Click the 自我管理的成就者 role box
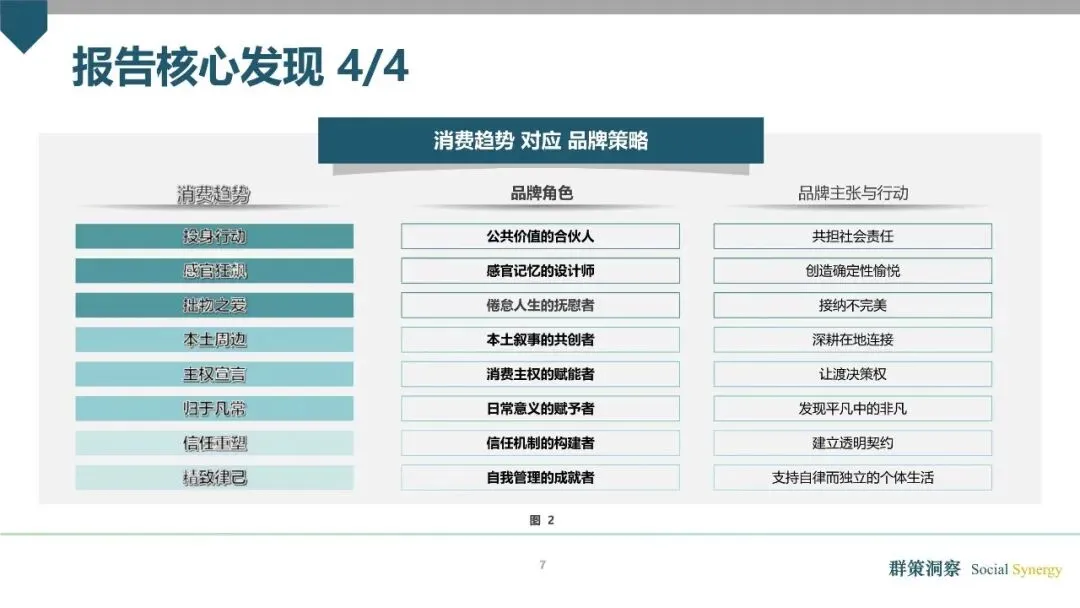1080x608 pixels. [540, 477]
